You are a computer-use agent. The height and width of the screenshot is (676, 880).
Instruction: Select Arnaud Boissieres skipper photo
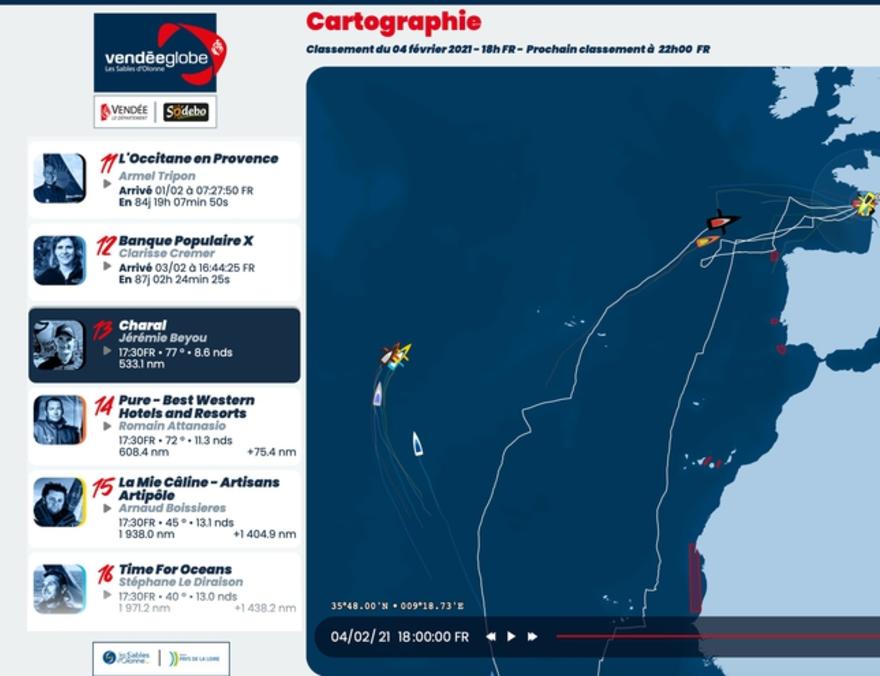(x=59, y=502)
